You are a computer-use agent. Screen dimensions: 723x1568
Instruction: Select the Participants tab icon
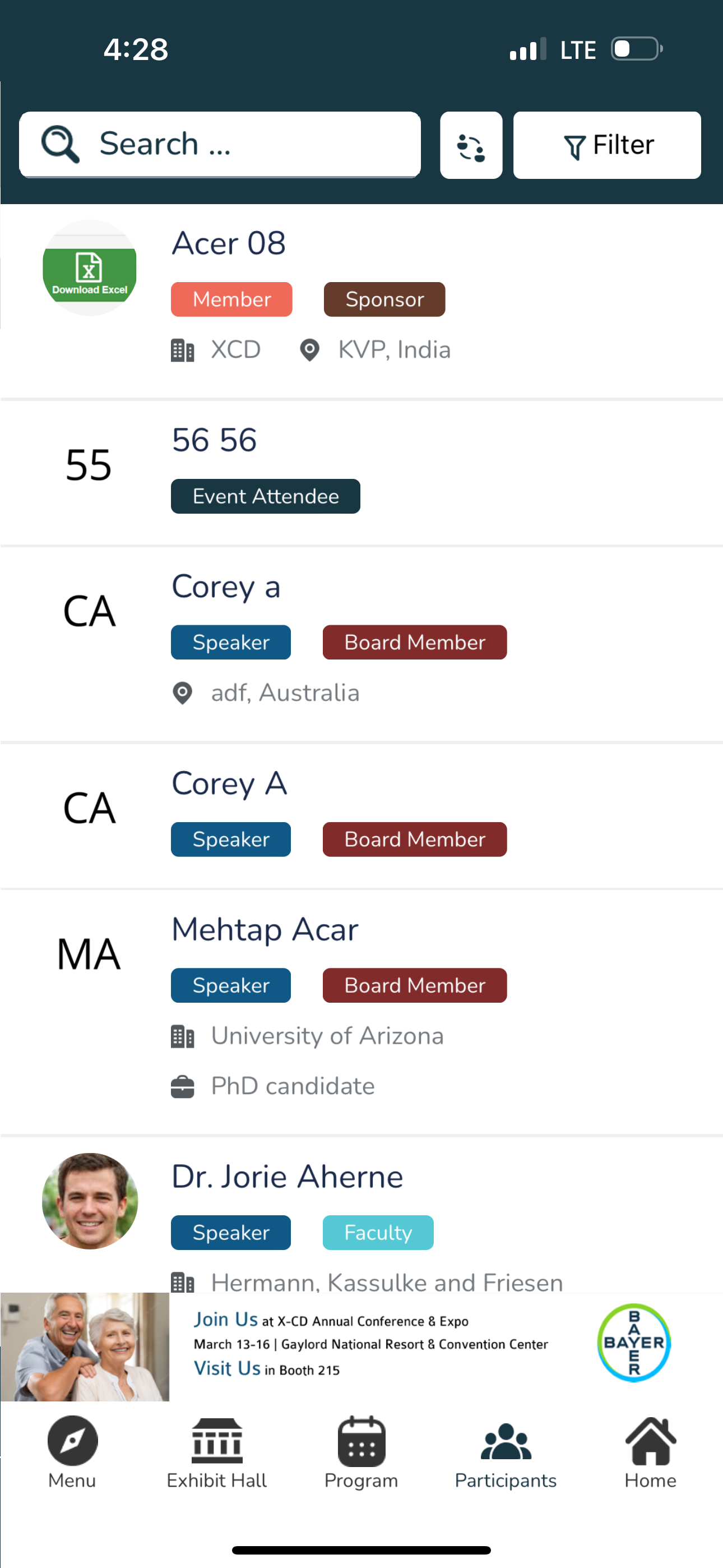(x=506, y=1441)
